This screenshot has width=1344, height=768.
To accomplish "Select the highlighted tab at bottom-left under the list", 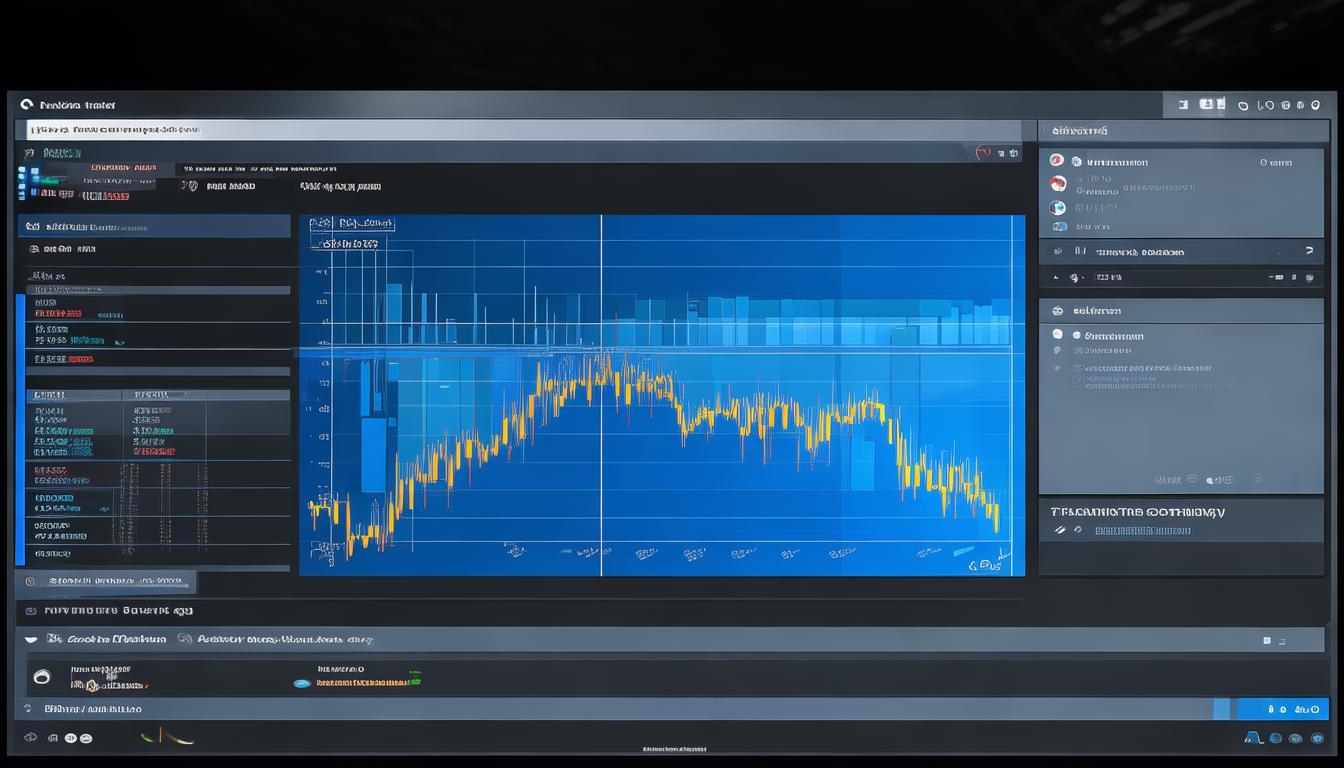I will [x=106, y=581].
